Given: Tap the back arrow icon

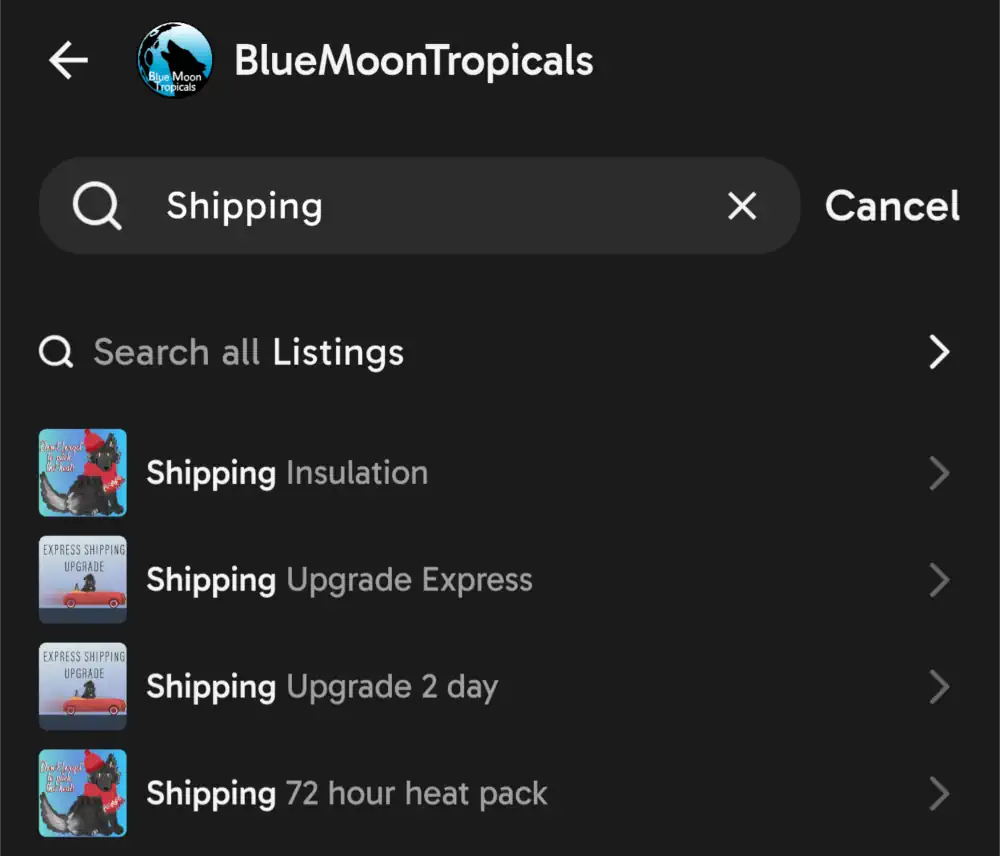Looking at the screenshot, I should point(68,61).
